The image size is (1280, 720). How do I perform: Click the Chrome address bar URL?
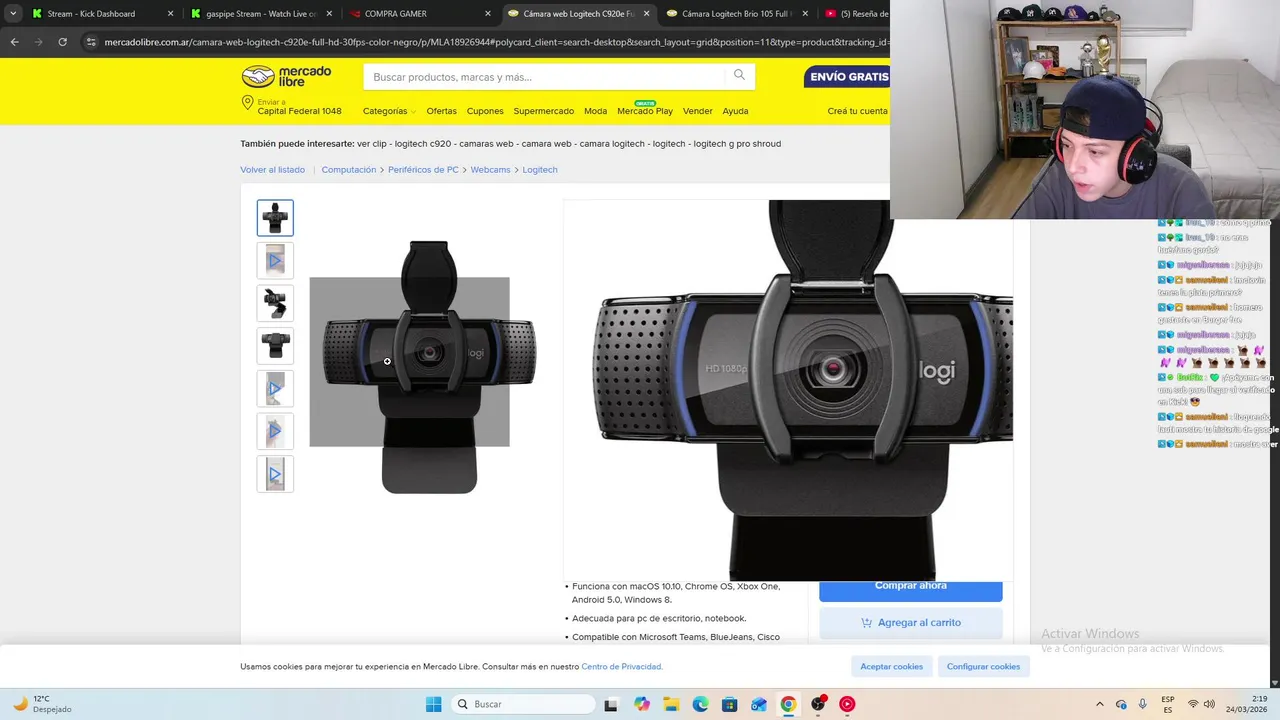click(x=495, y=42)
